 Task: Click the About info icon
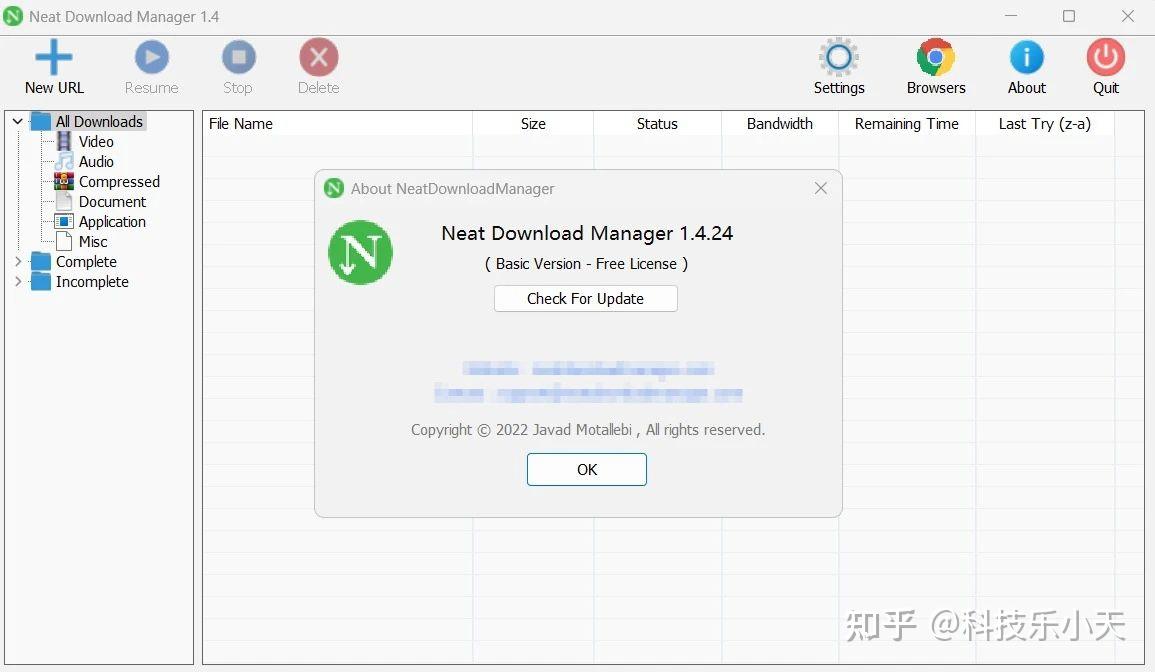point(1026,57)
